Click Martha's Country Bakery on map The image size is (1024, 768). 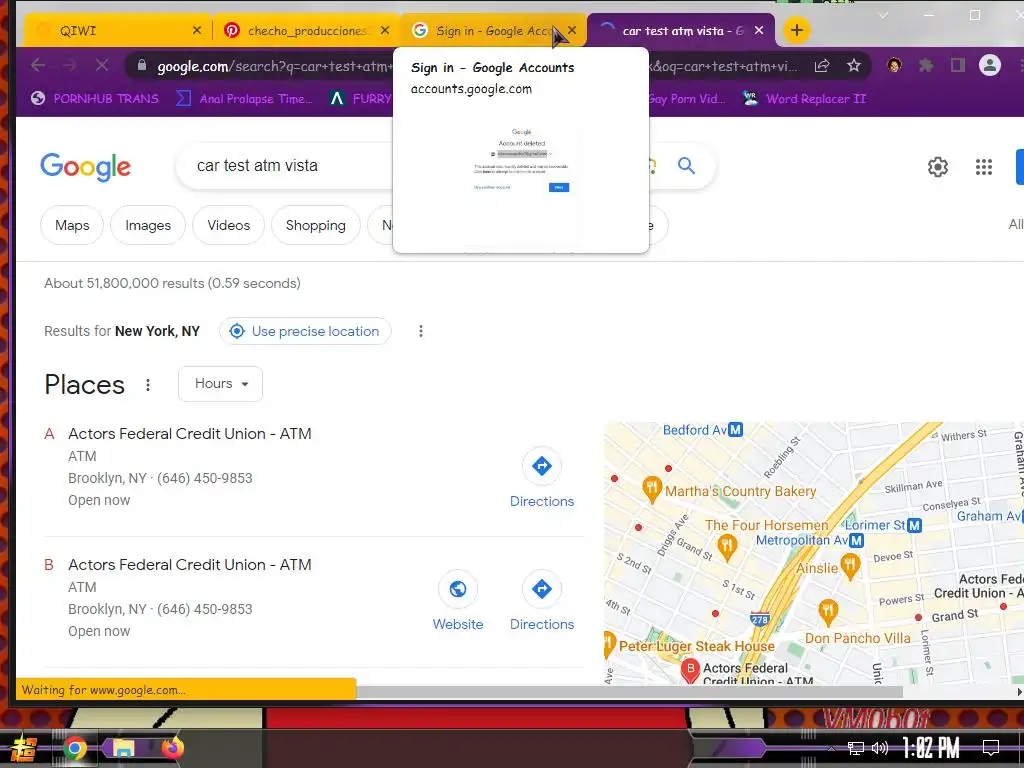pyautogui.click(x=729, y=490)
